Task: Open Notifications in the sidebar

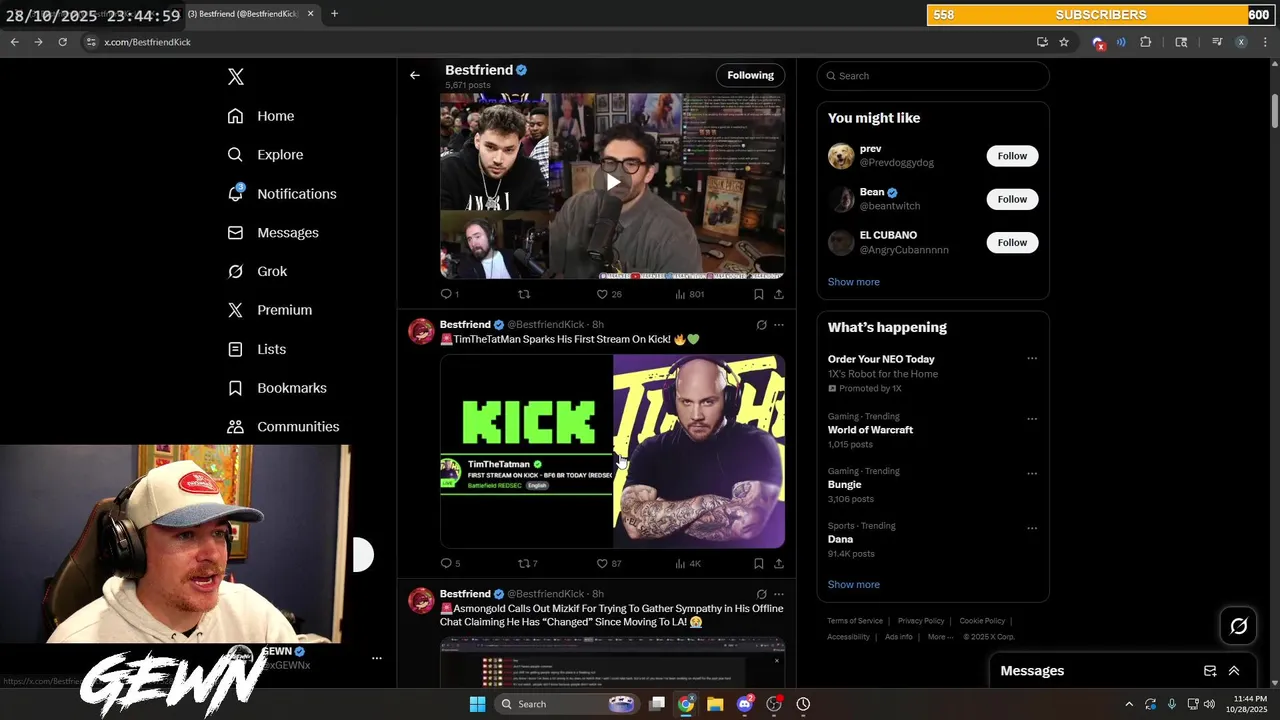Action: [x=282, y=194]
